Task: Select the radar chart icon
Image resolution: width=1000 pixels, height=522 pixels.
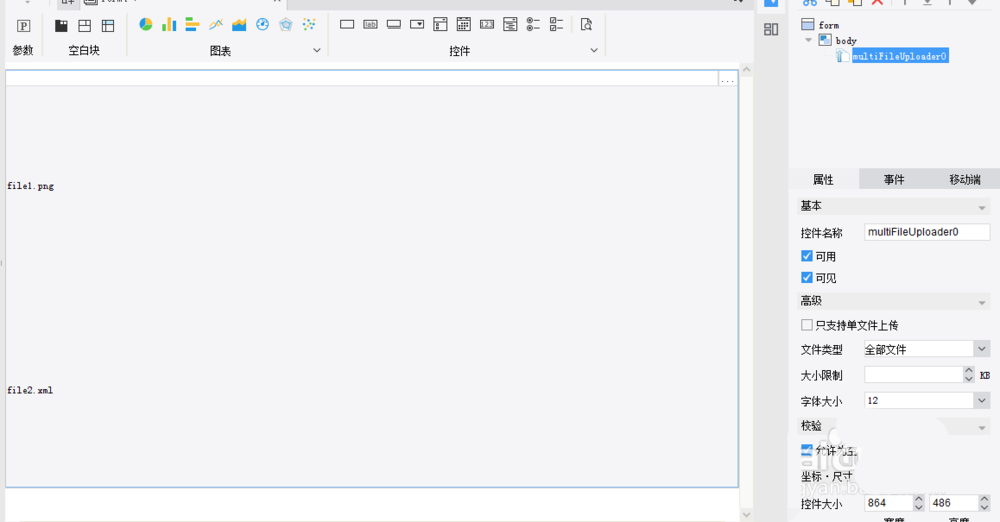Action: coord(286,24)
